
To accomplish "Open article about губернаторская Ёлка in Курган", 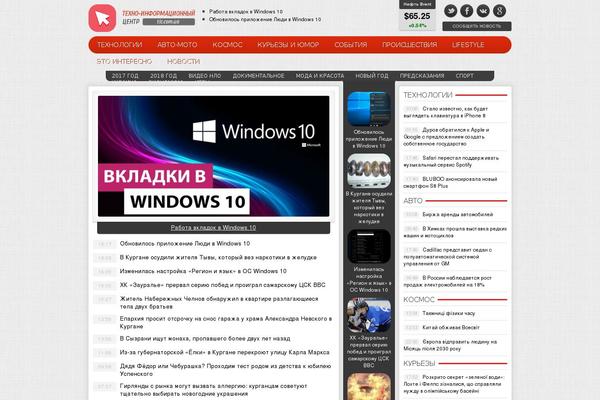I will click(225, 352).
